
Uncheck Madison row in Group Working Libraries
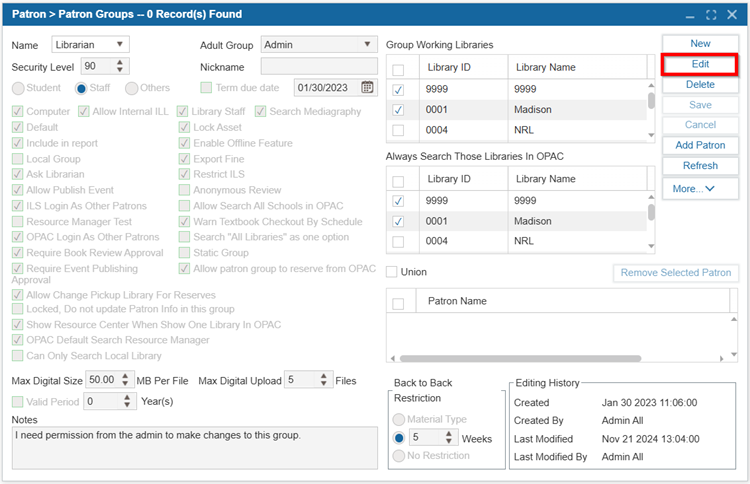point(398,110)
